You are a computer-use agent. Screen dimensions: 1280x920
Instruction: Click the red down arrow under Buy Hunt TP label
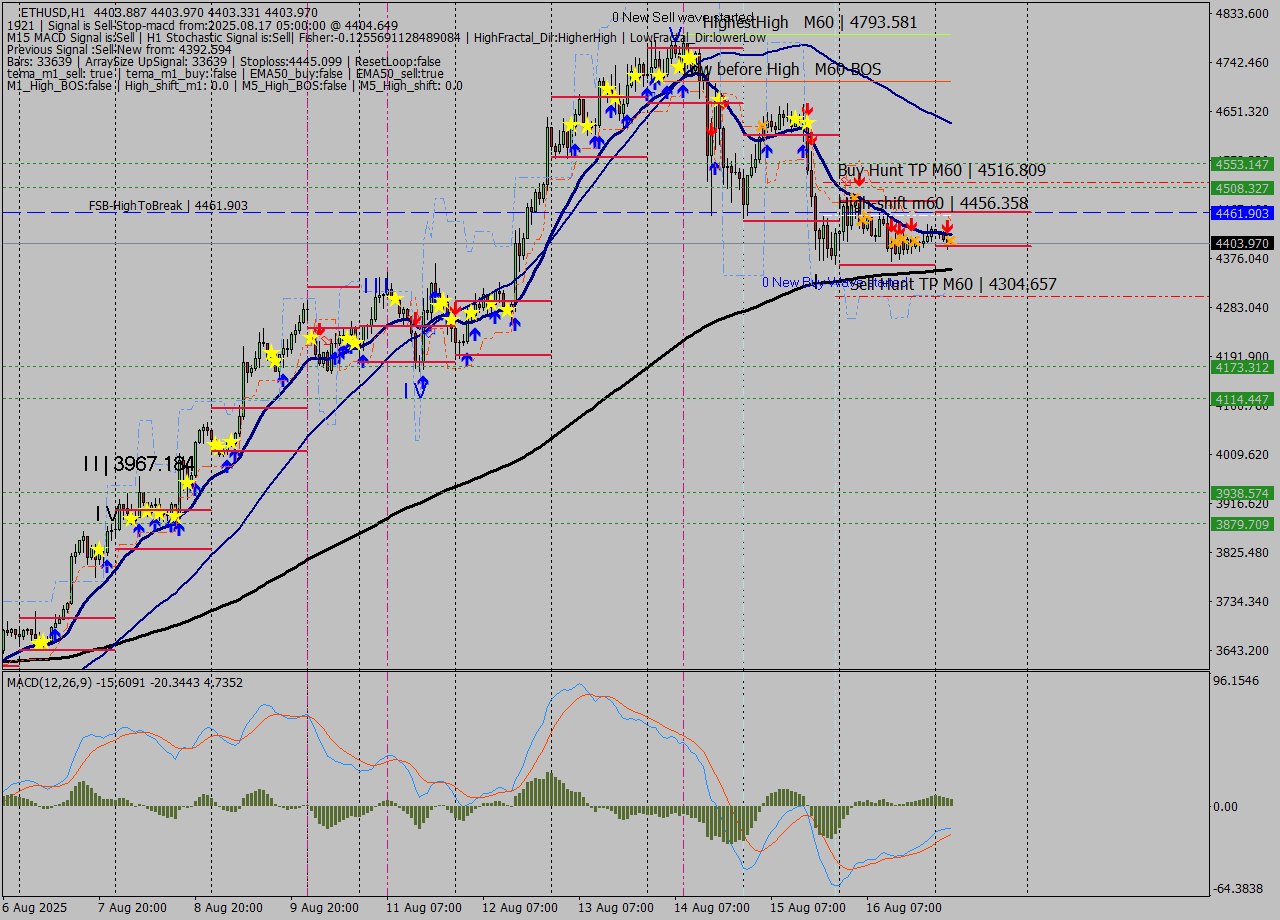click(858, 180)
